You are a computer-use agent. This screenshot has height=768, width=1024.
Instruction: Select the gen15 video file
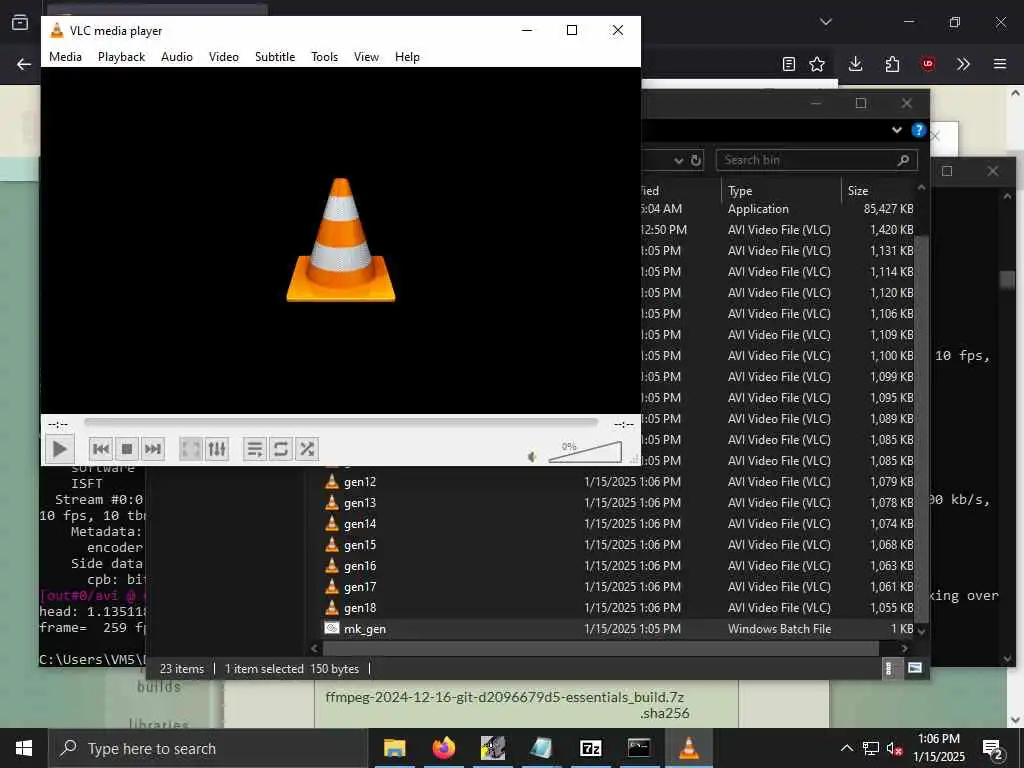360,545
